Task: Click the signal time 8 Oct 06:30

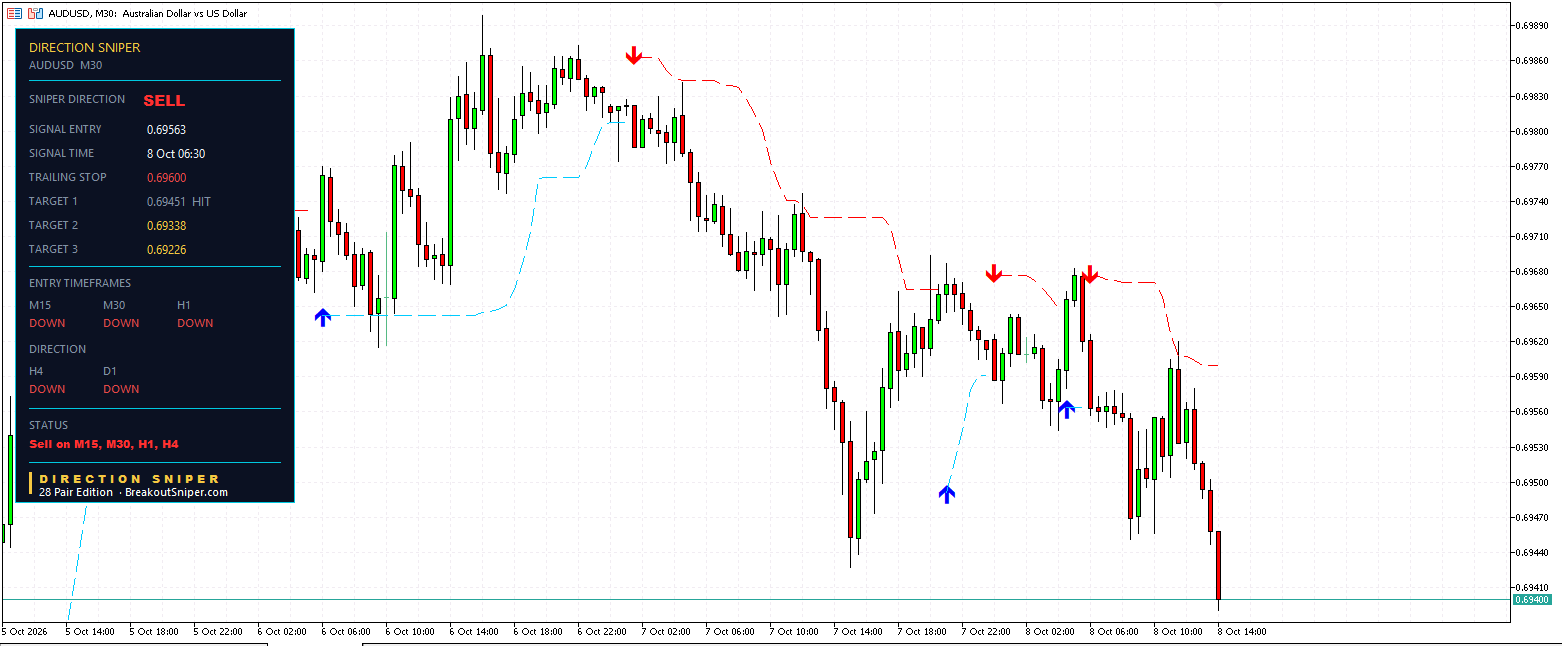Action: (176, 153)
